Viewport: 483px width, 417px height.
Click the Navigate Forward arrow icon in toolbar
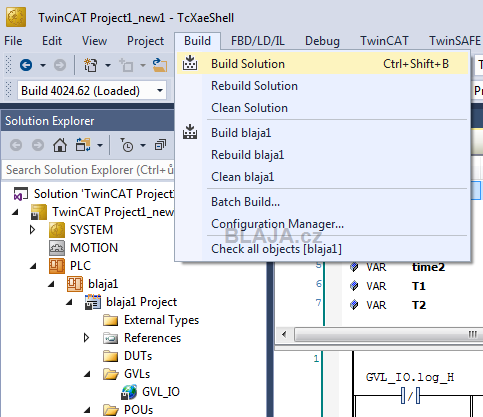click(x=60, y=65)
